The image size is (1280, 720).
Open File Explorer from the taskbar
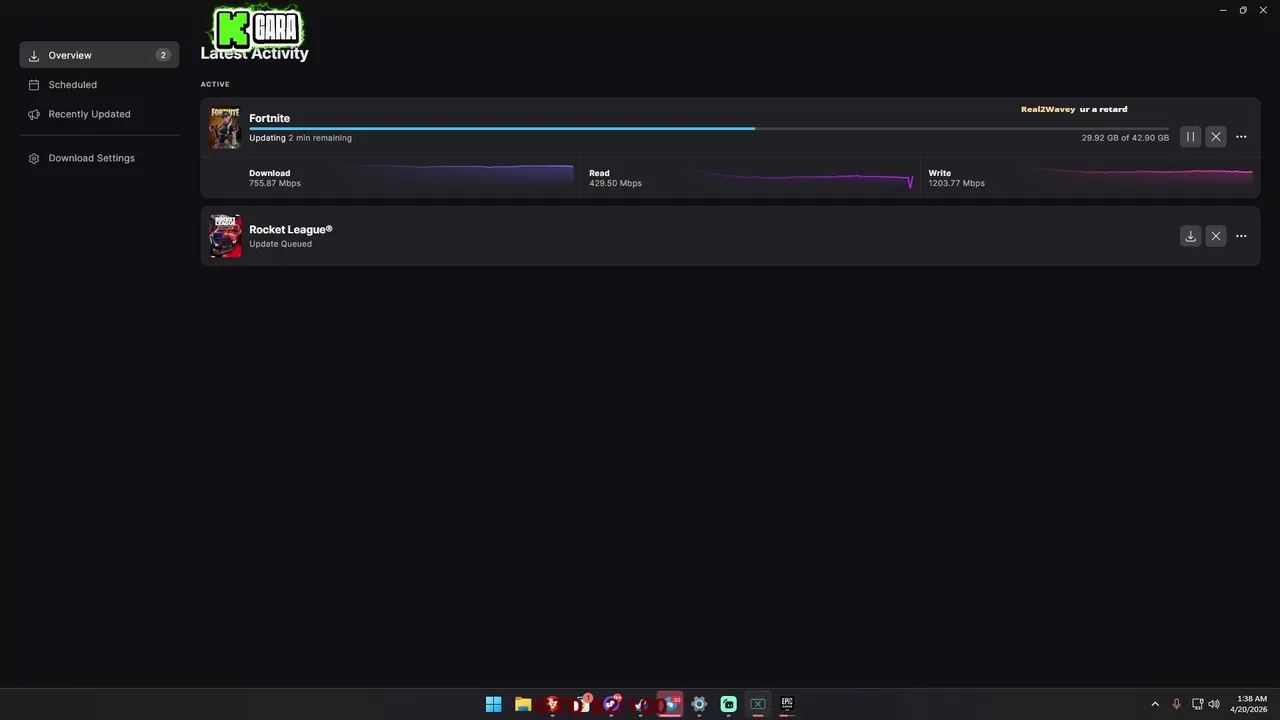pos(522,704)
